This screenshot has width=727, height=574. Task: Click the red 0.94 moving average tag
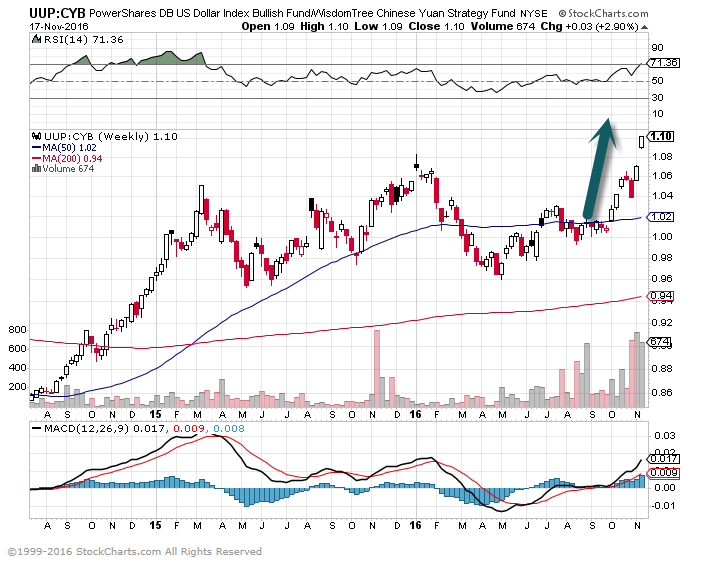click(660, 296)
